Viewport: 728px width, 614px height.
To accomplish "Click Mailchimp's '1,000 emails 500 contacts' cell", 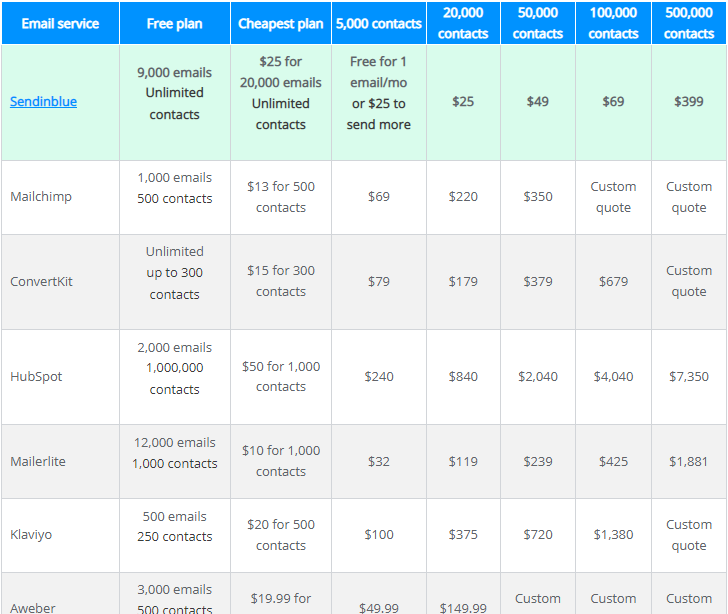I will point(175,197).
